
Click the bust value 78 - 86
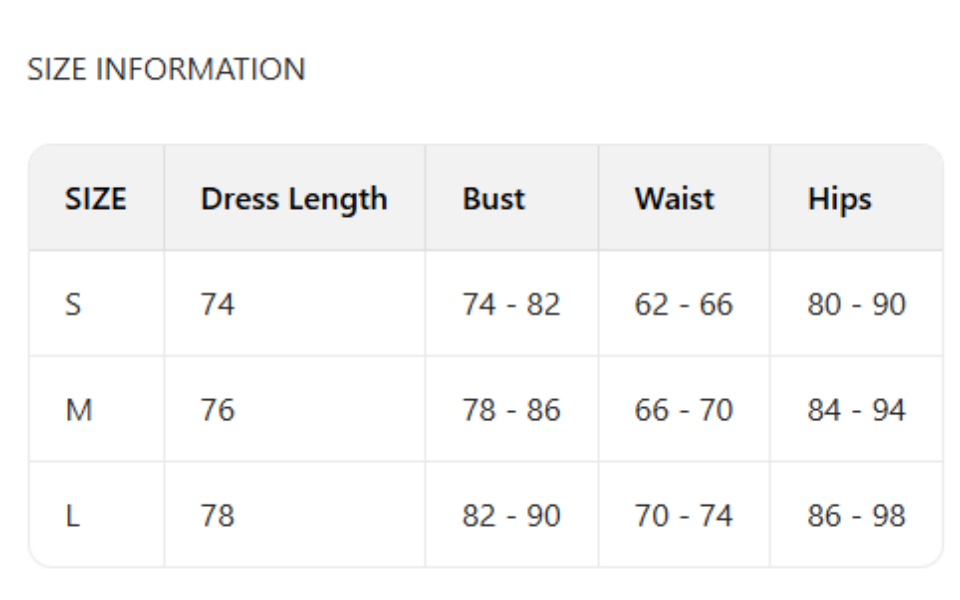(x=511, y=410)
